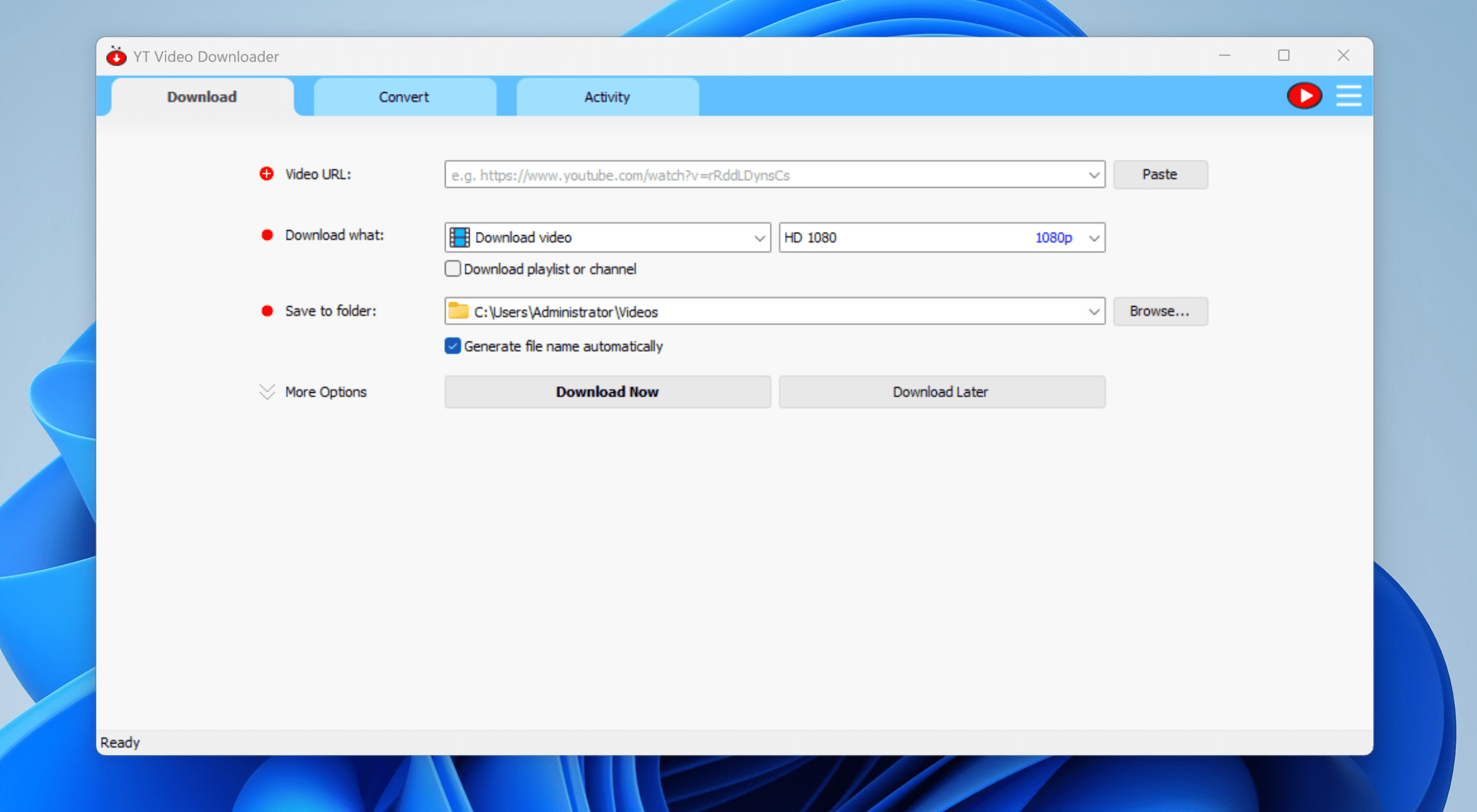Click the Video URL: label
This screenshot has width=1477, height=812.
(x=318, y=174)
